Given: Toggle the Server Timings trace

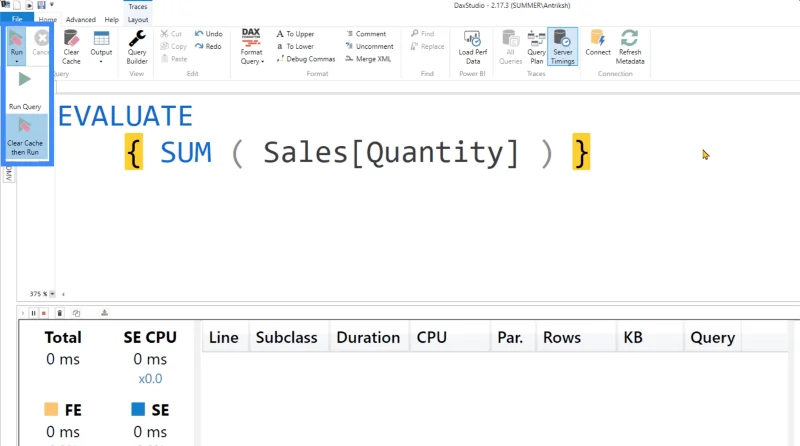Looking at the screenshot, I should coord(563,46).
